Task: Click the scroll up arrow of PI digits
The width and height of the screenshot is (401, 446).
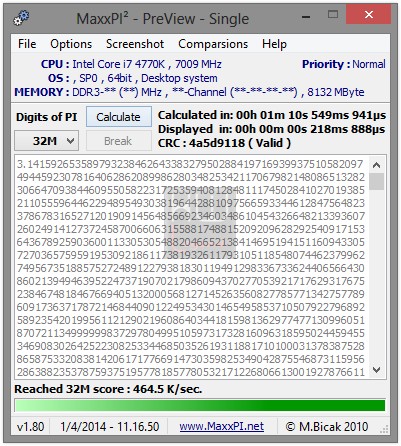Action: (x=377, y=165)
